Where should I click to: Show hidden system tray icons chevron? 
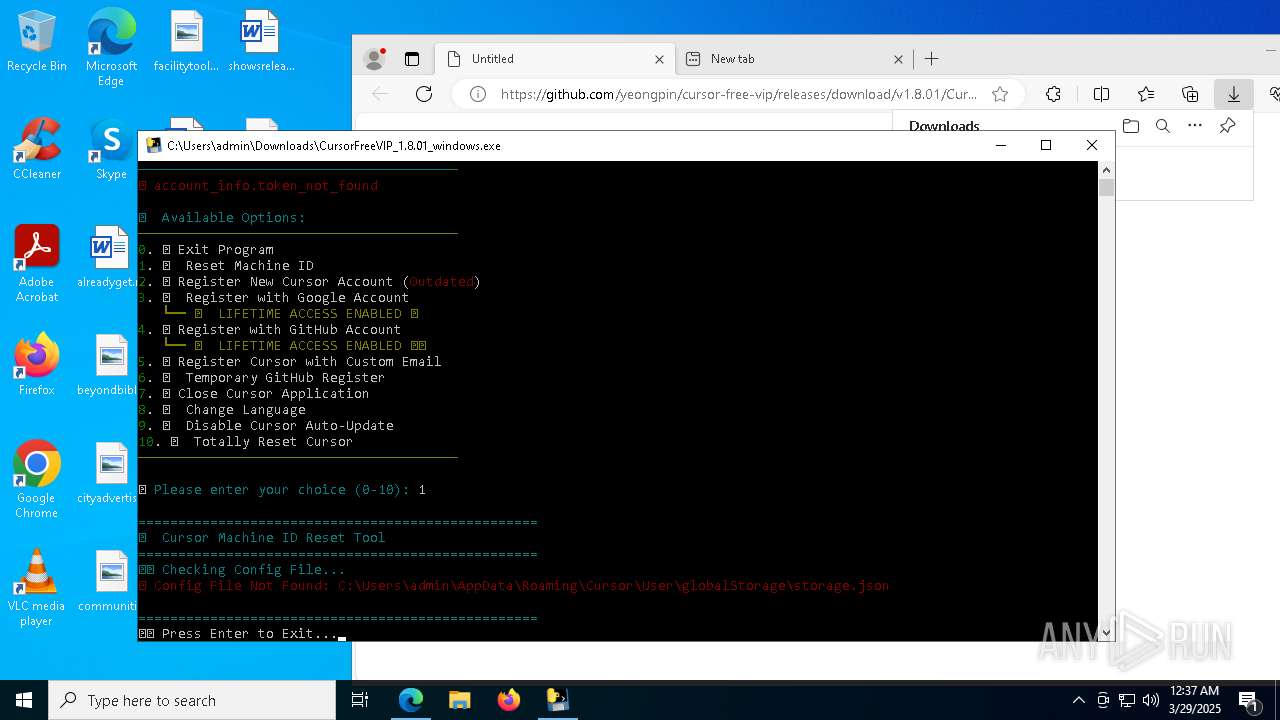tap(1078, 700)
